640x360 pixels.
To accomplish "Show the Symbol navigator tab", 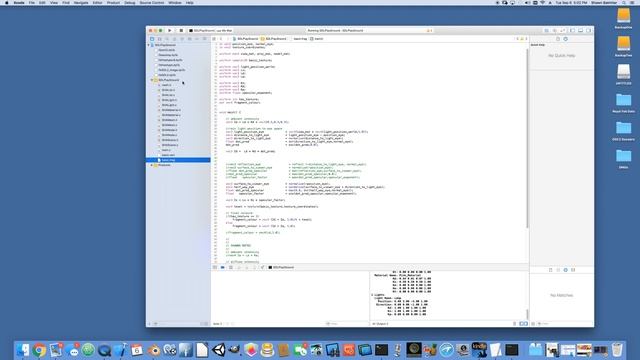I will tap(159, 39).
